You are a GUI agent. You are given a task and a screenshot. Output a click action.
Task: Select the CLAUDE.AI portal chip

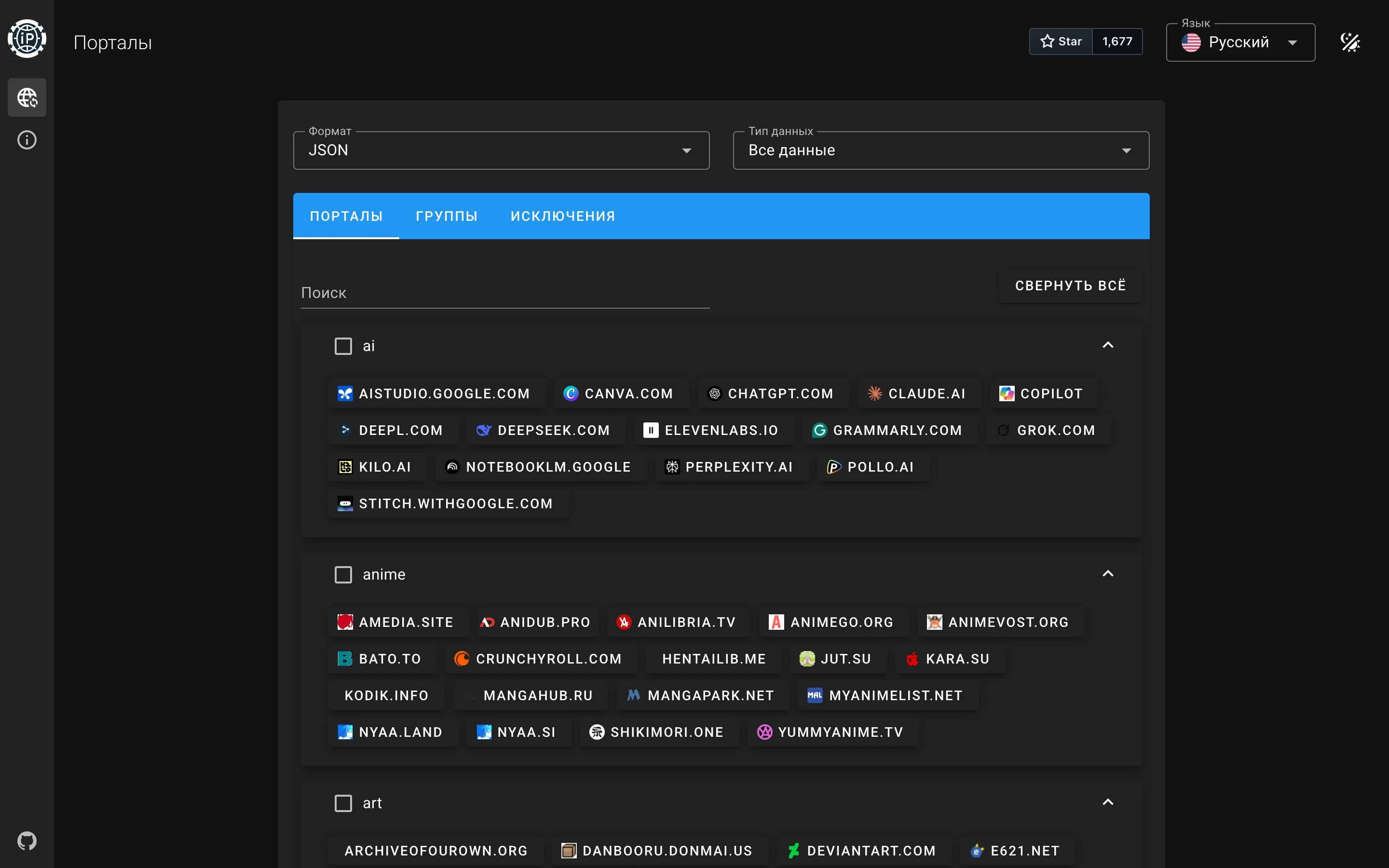click(x=919, y=394)
